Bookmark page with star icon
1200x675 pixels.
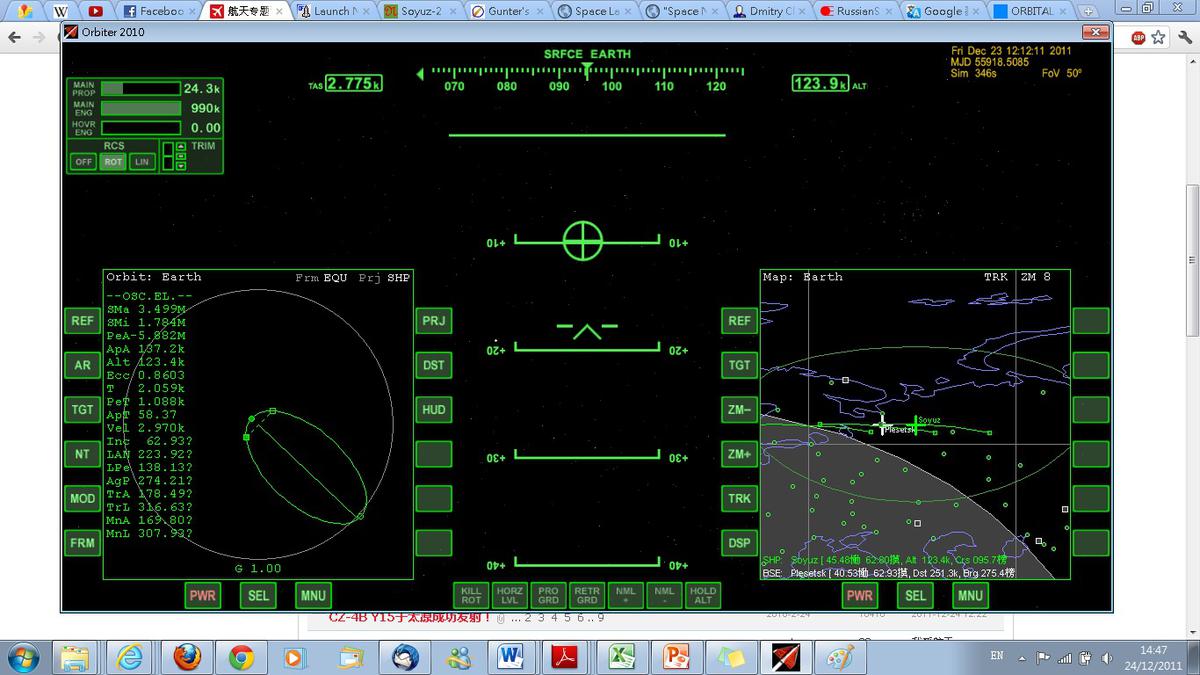pos(1158,37)
